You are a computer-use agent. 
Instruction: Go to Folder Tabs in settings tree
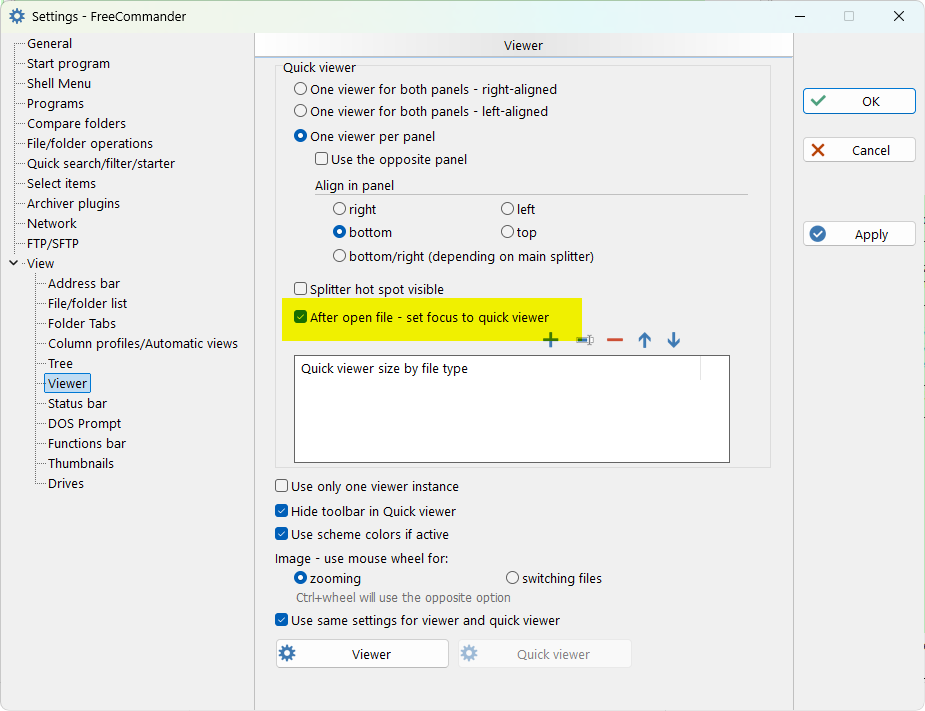(82, 323)
